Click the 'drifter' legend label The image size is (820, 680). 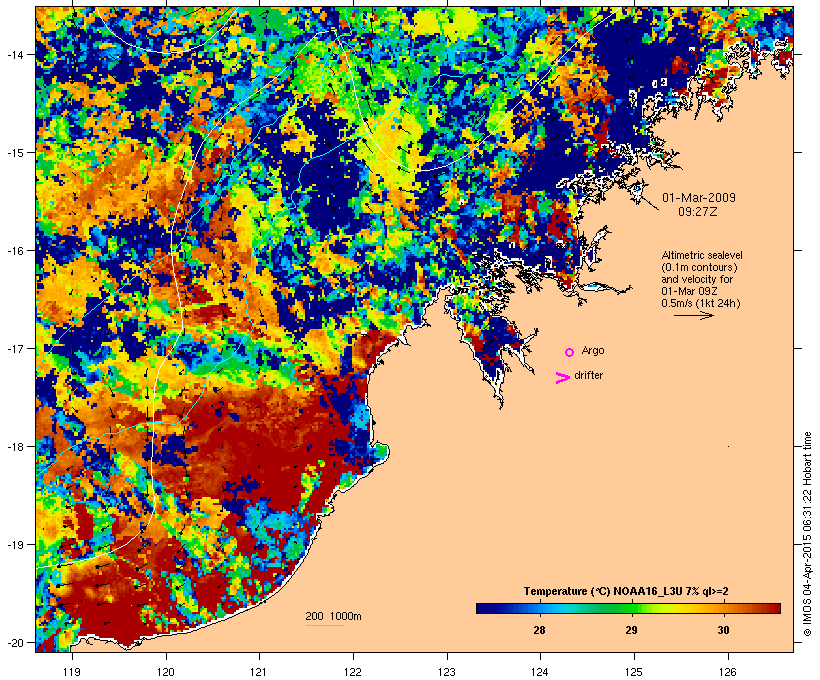tap(588, 375)
